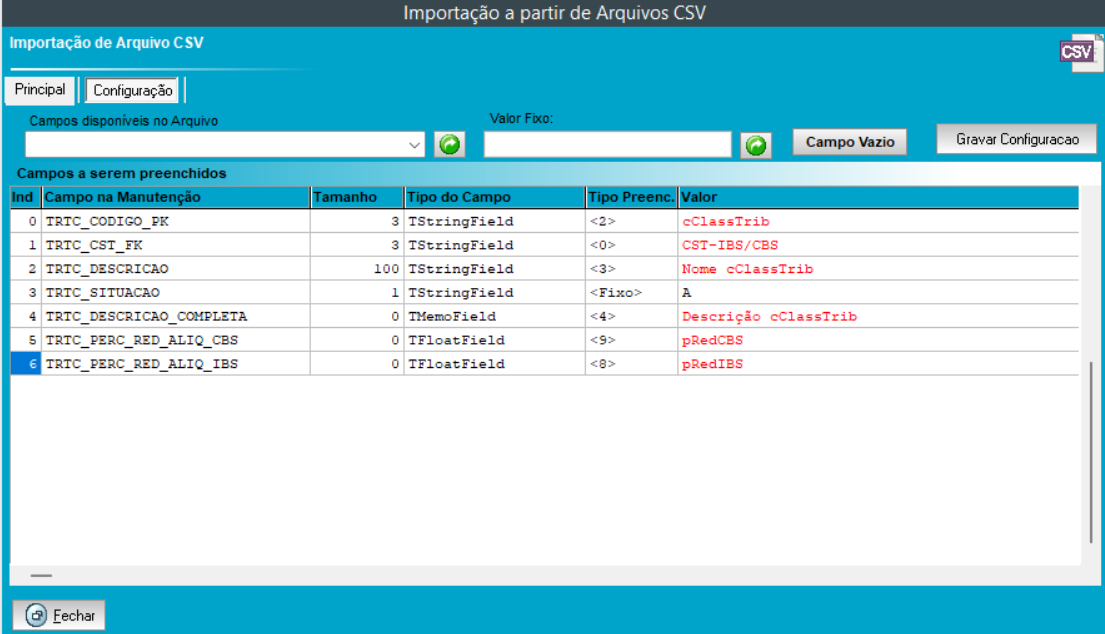Click TRTC_DESCRICAO_COMPLETA row
The height and width of the screenshot is (634, 1105).
pos(175,317)
